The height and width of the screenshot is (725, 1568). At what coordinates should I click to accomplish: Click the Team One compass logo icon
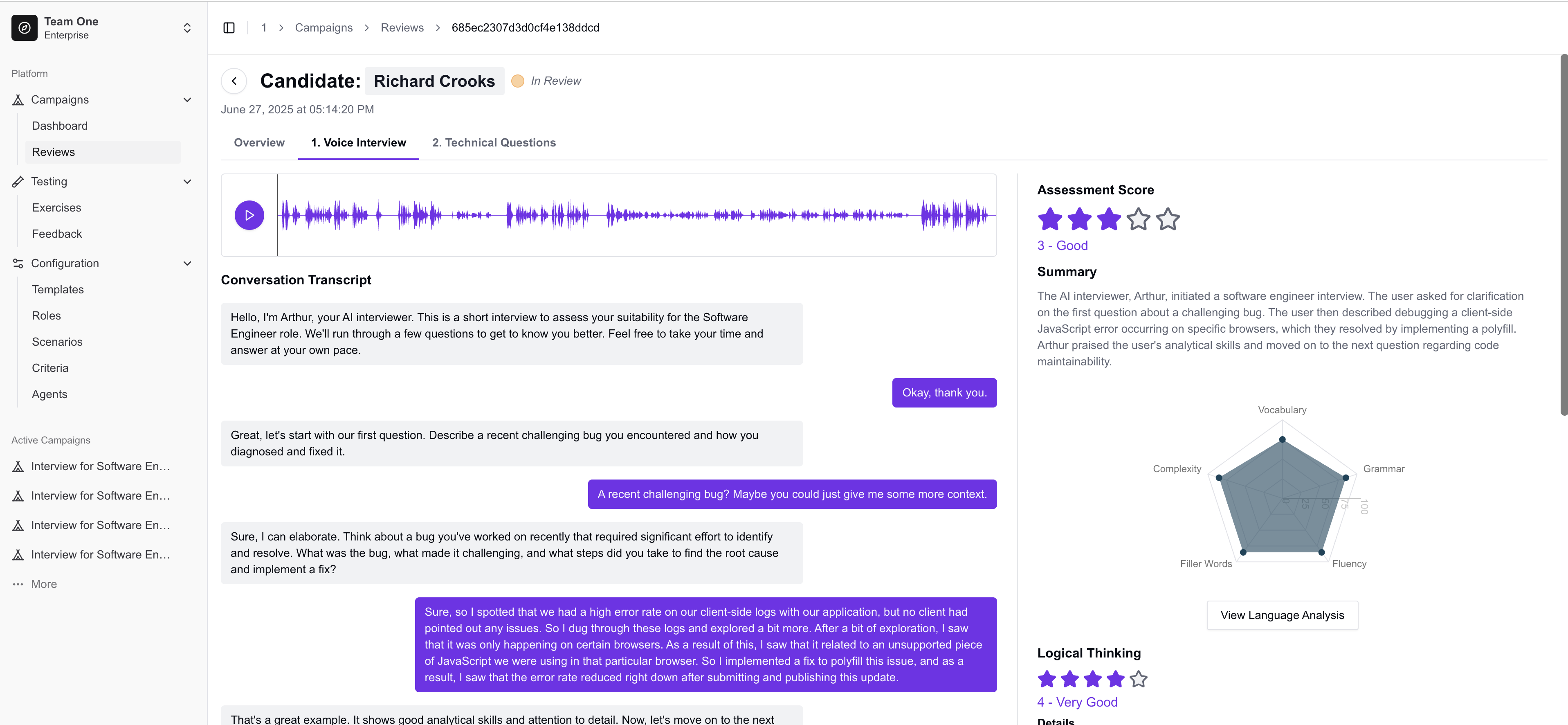coord(25,28)
